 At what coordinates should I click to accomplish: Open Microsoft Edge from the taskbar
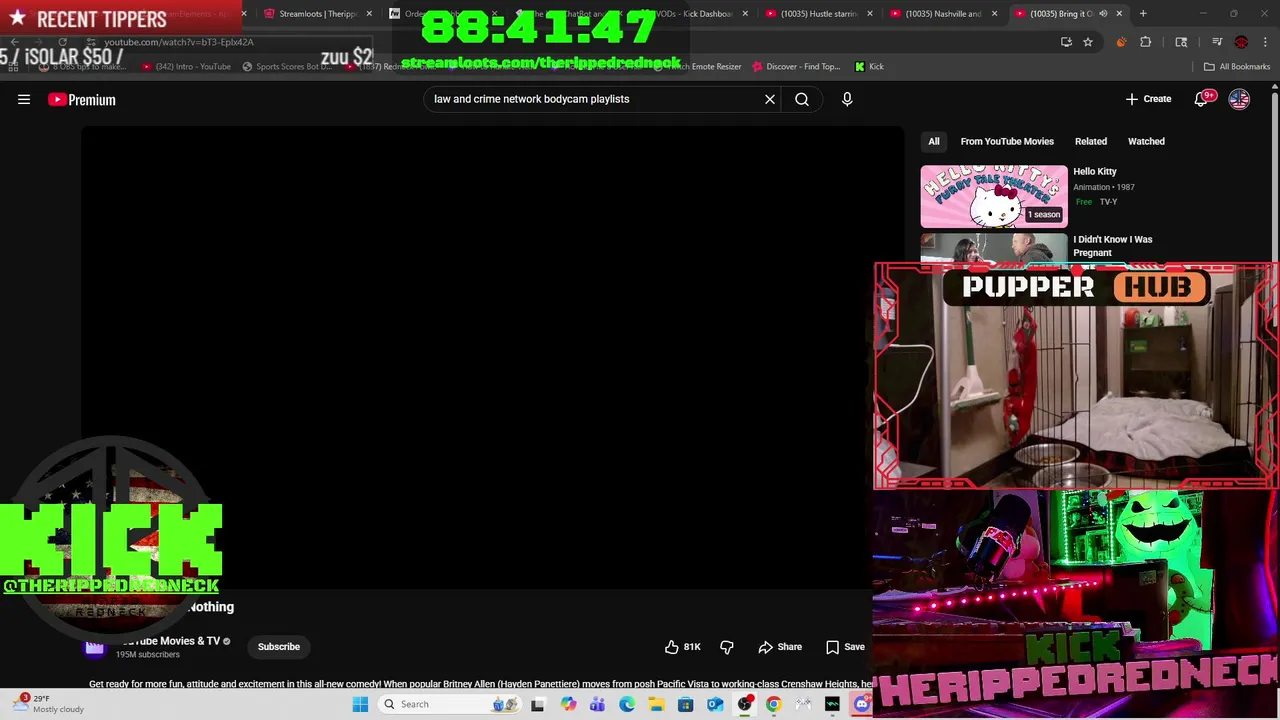tap(626, 704)
